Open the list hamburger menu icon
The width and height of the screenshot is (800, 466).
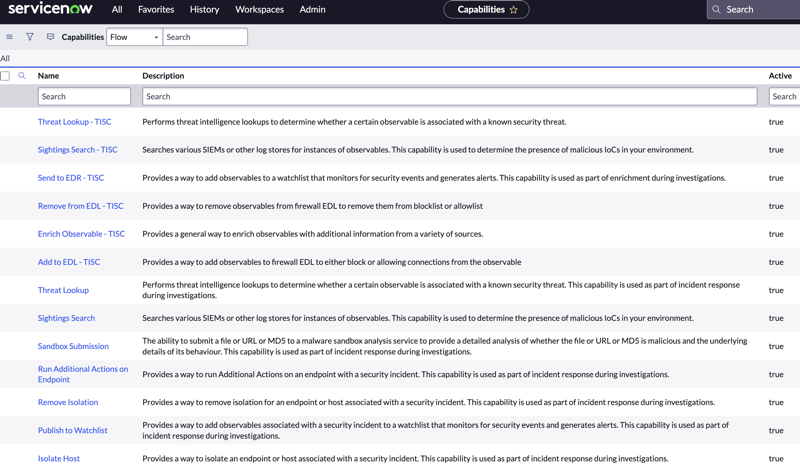(x=9, y=37)
